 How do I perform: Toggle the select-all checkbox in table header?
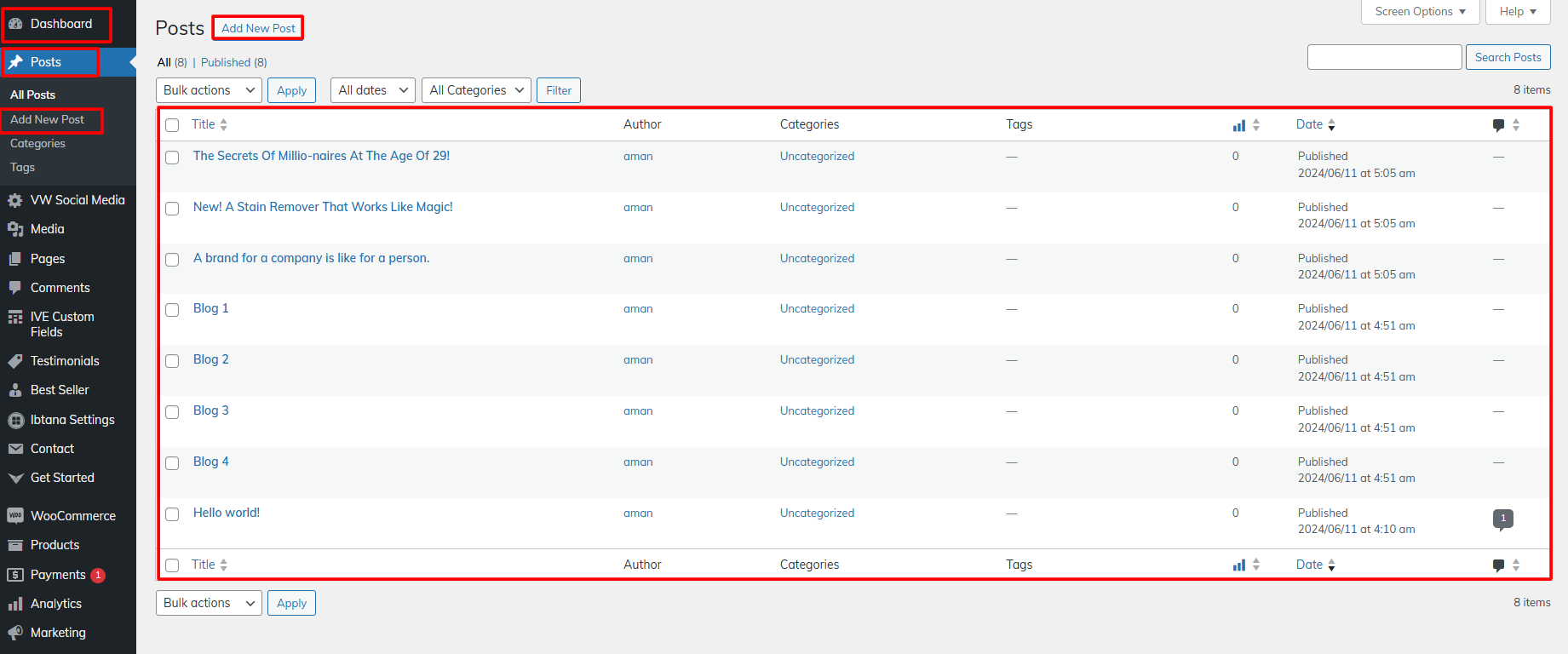[172, 125]
